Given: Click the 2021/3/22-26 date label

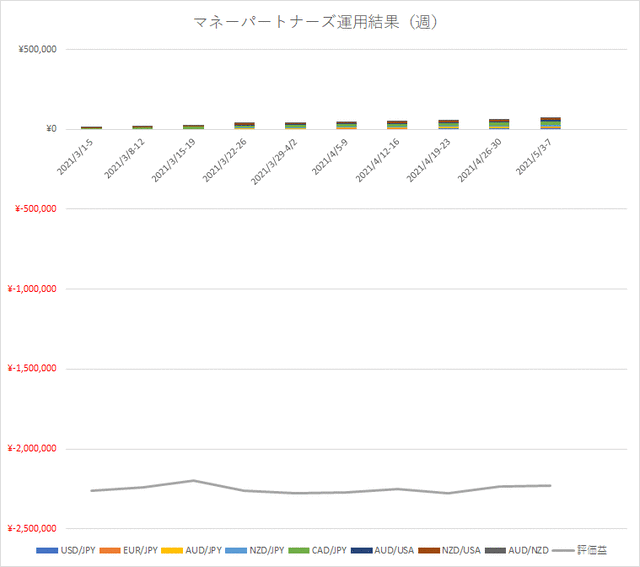Looking at the screenshot, I should [x=224, y=160].
